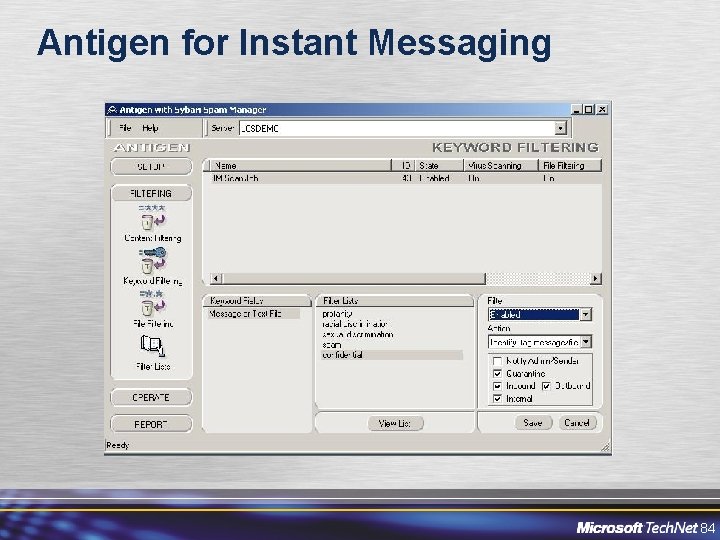Expand the Filter Enabled dropdown
The image size is (720, 540).
[586, 315]
